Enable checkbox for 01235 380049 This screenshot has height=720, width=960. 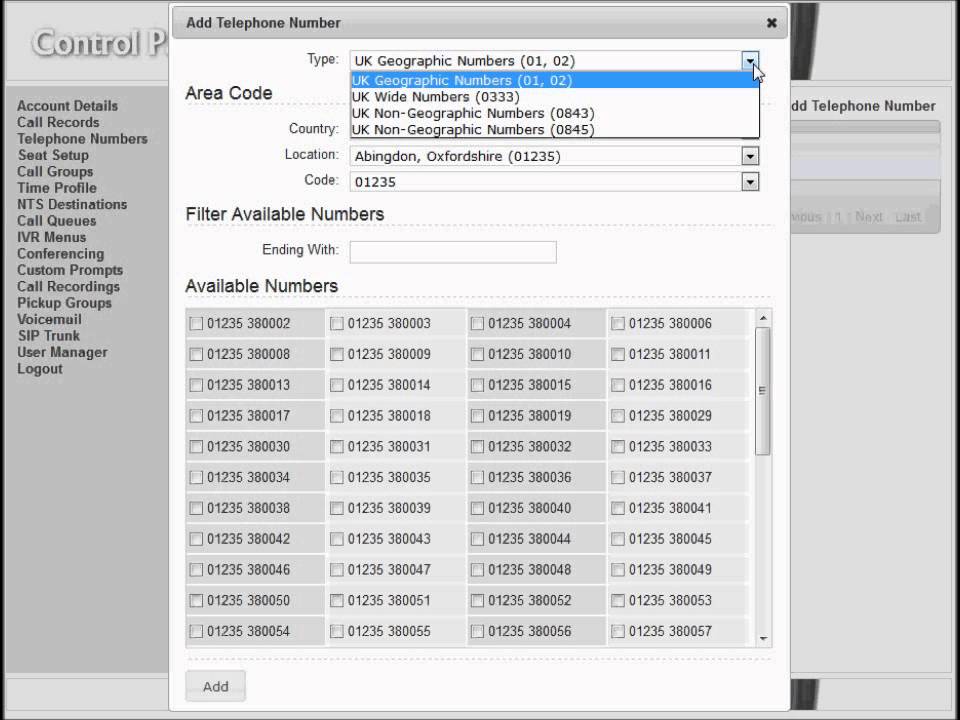(618, 570)
